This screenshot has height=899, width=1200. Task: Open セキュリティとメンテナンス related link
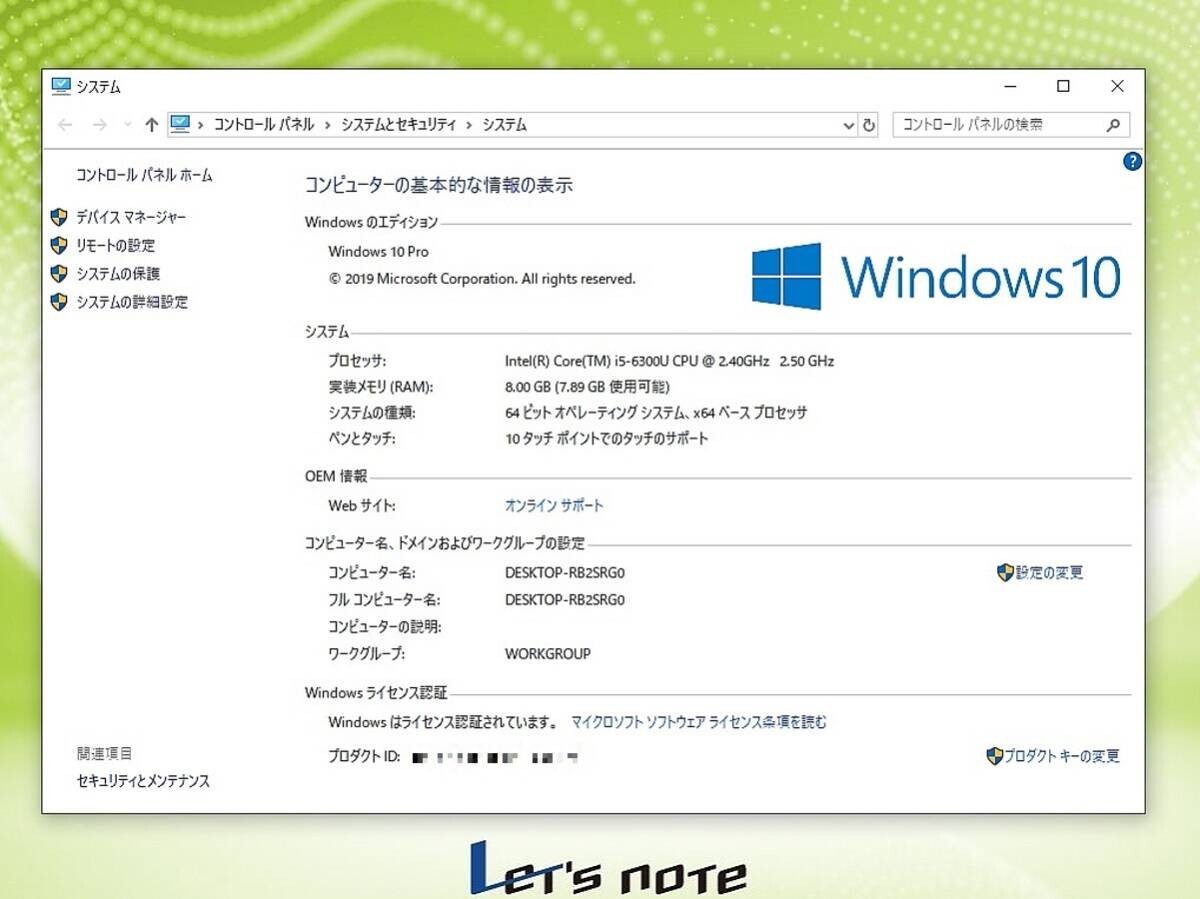(x=143, y=781)
